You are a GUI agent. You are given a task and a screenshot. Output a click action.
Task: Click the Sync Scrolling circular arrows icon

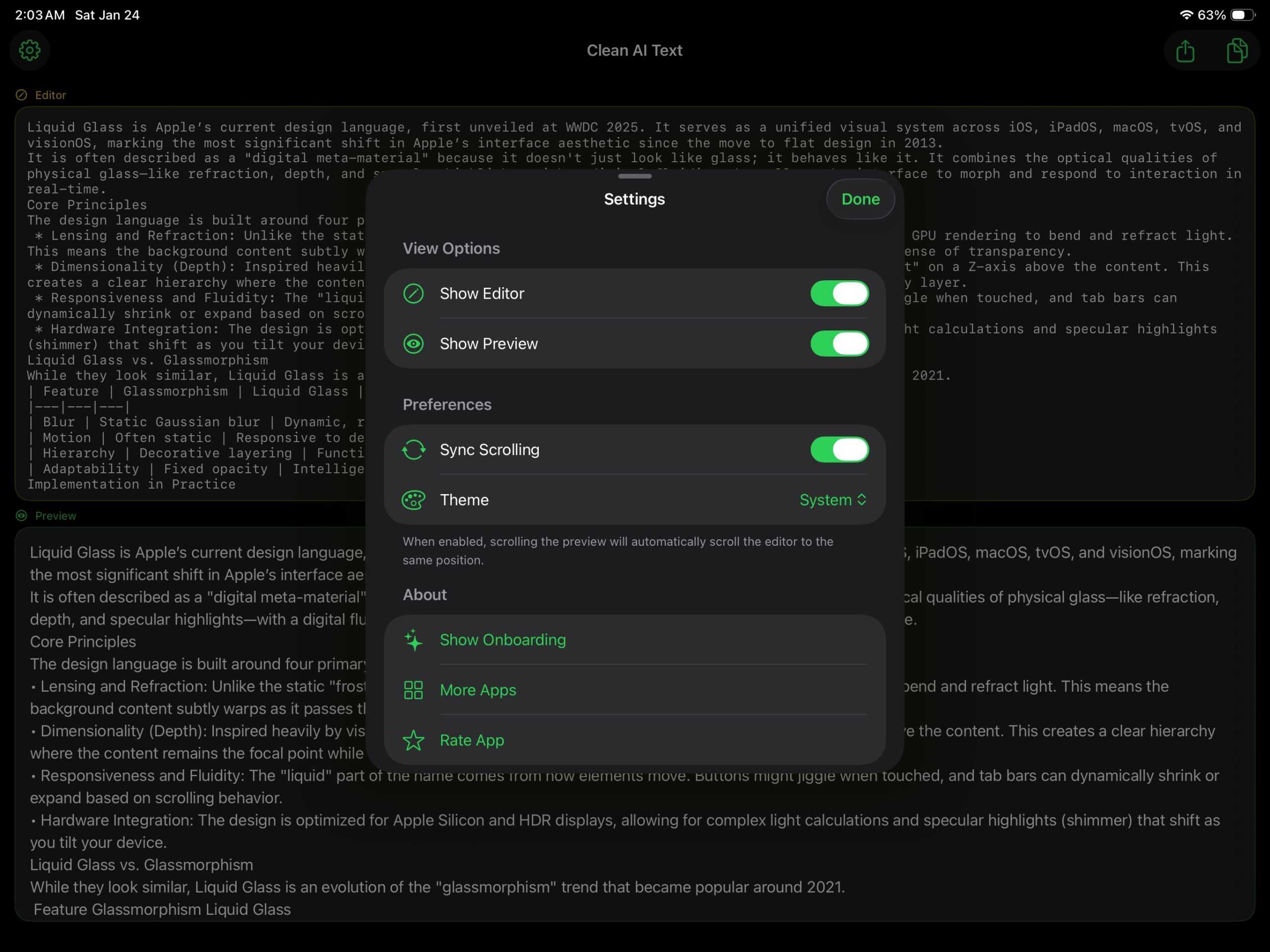(x=413, y=449)
